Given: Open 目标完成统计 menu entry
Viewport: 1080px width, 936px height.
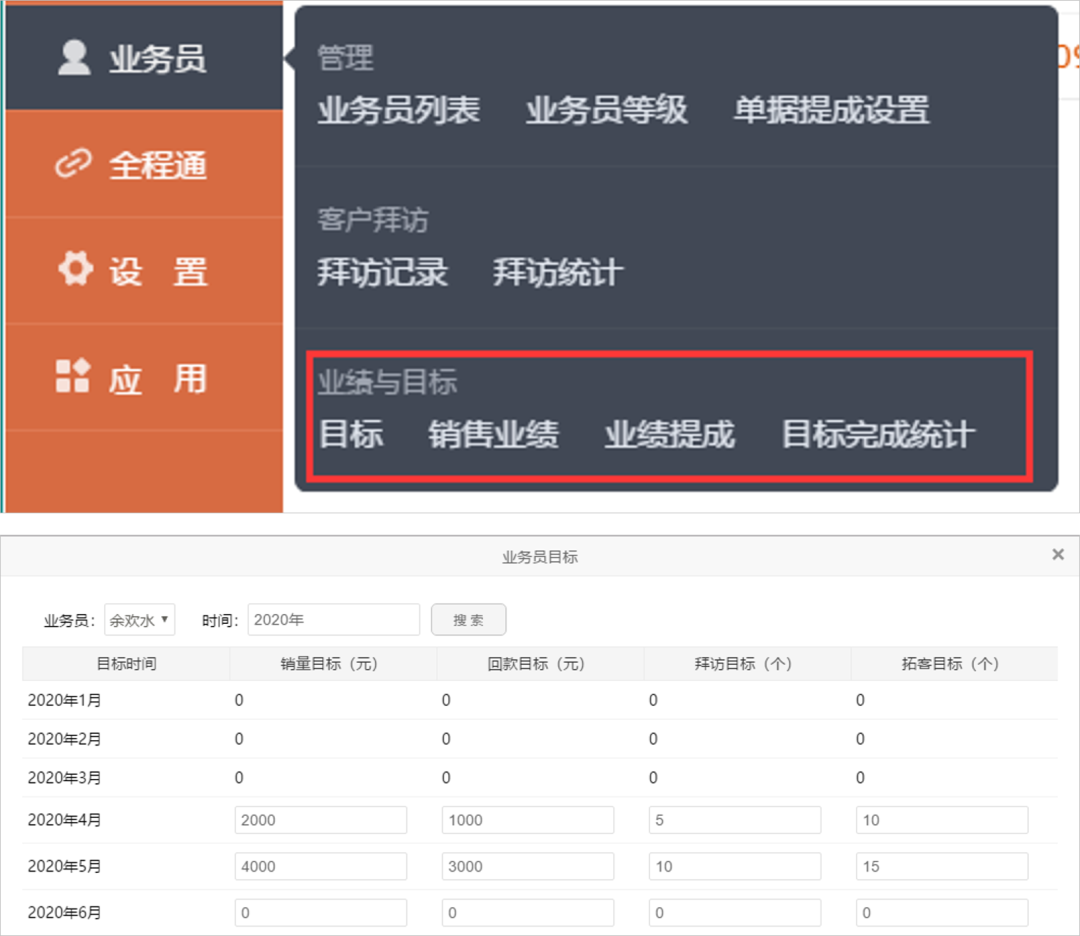Looking at the screenshot, I should click(x=877, y=435).
